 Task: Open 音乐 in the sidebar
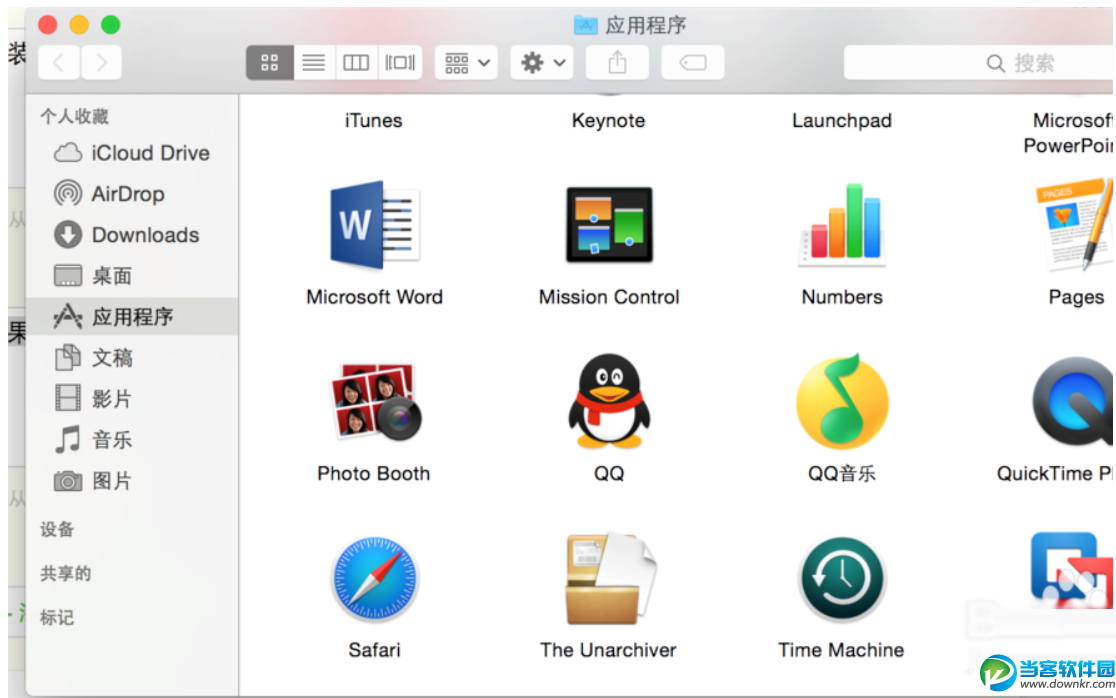coord(132,440)
